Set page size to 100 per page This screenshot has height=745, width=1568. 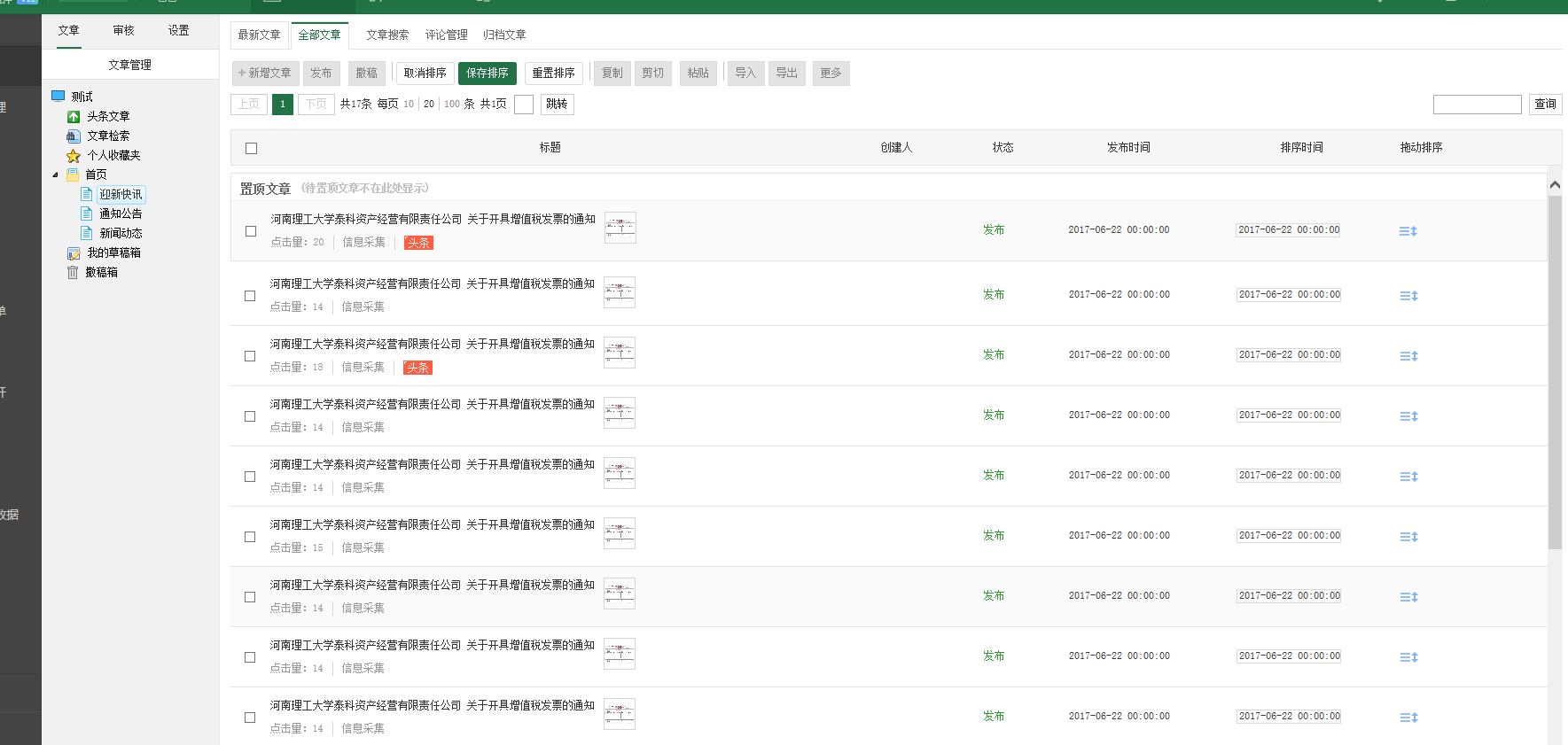click(x=452, y=105)
